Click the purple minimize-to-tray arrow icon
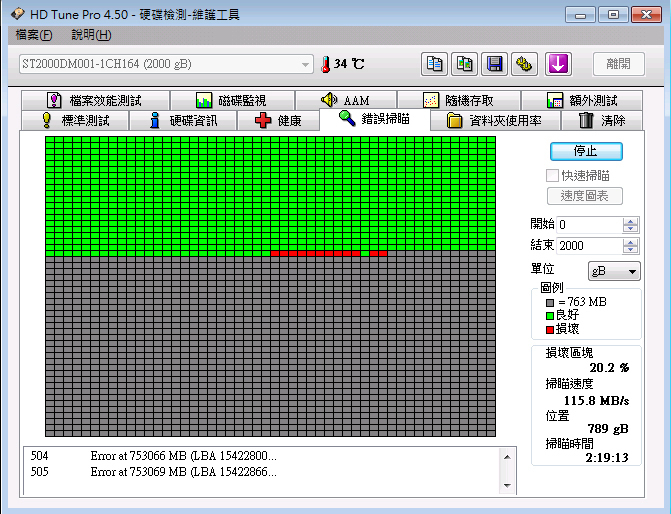The width and height of the screenshot is (671, 514). pos(558,64)
